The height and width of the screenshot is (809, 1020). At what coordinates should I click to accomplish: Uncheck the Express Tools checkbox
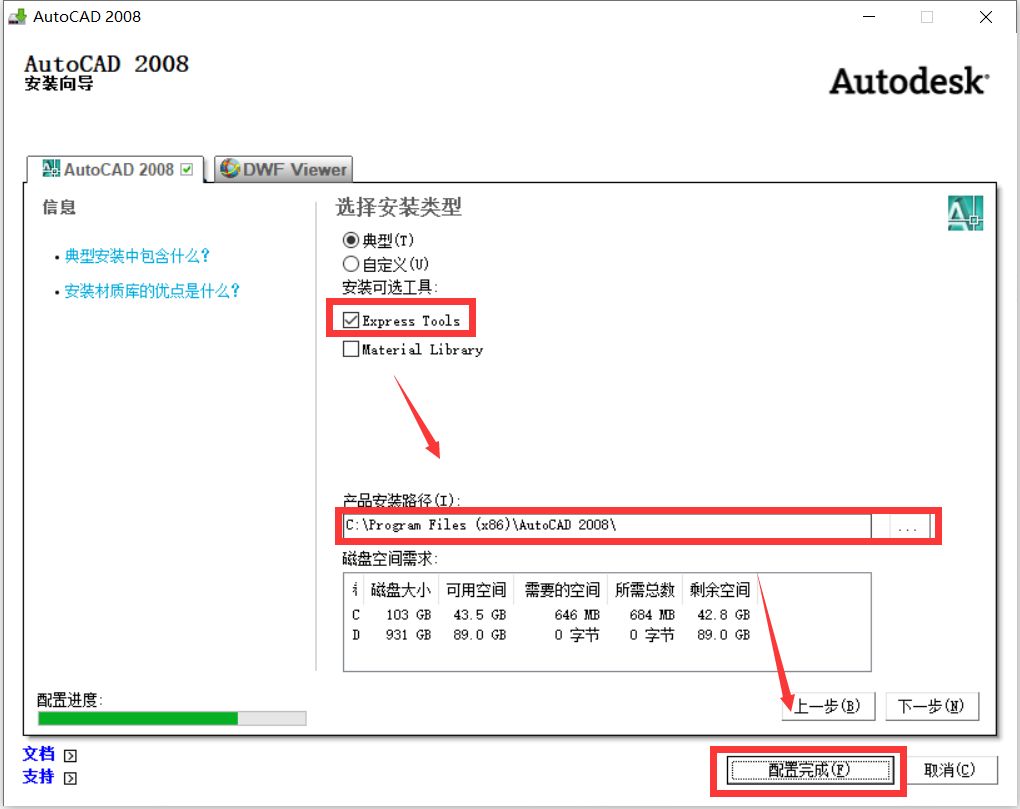351,320
